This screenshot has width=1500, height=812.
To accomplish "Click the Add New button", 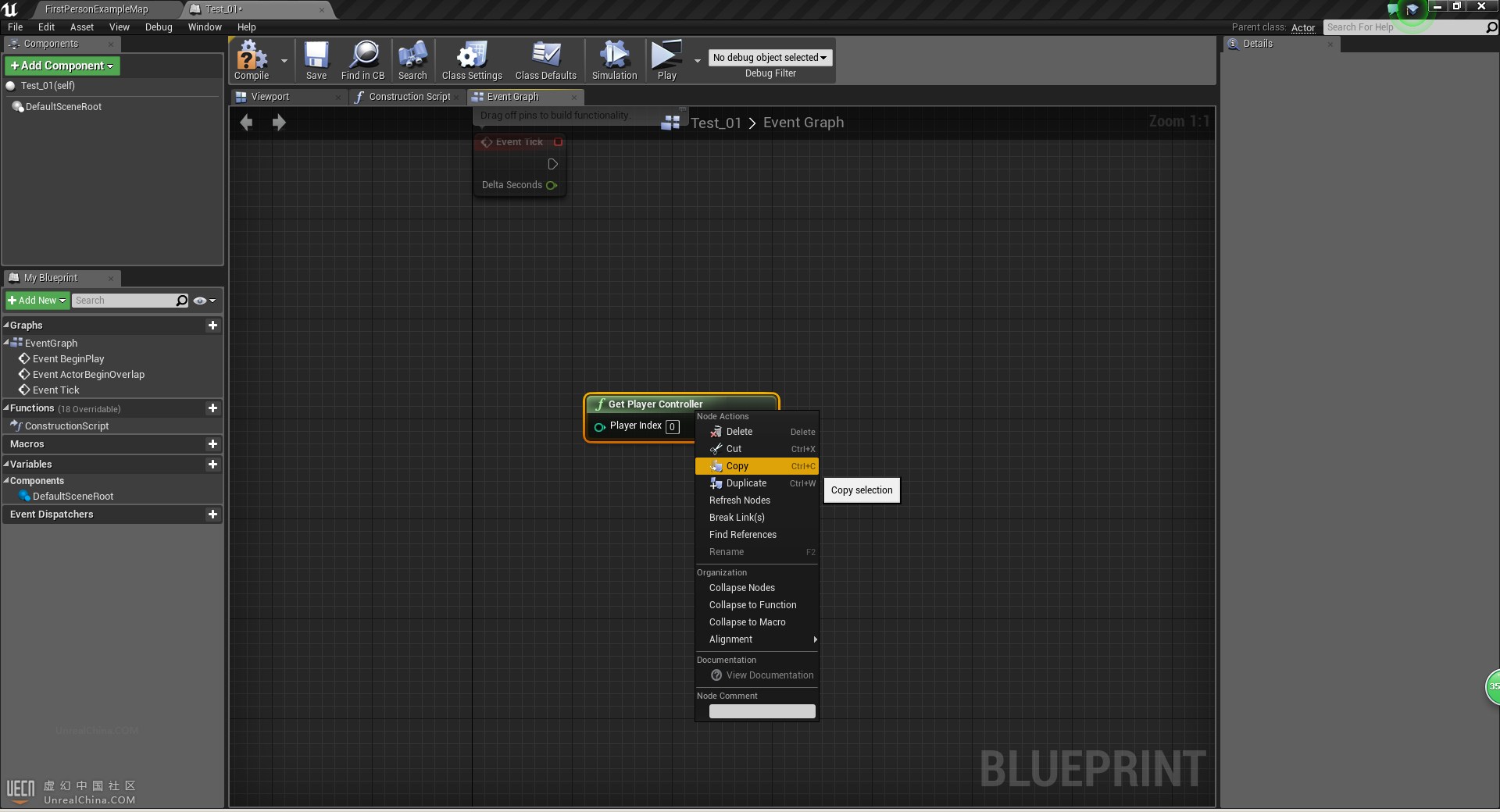I will [37, 301].
